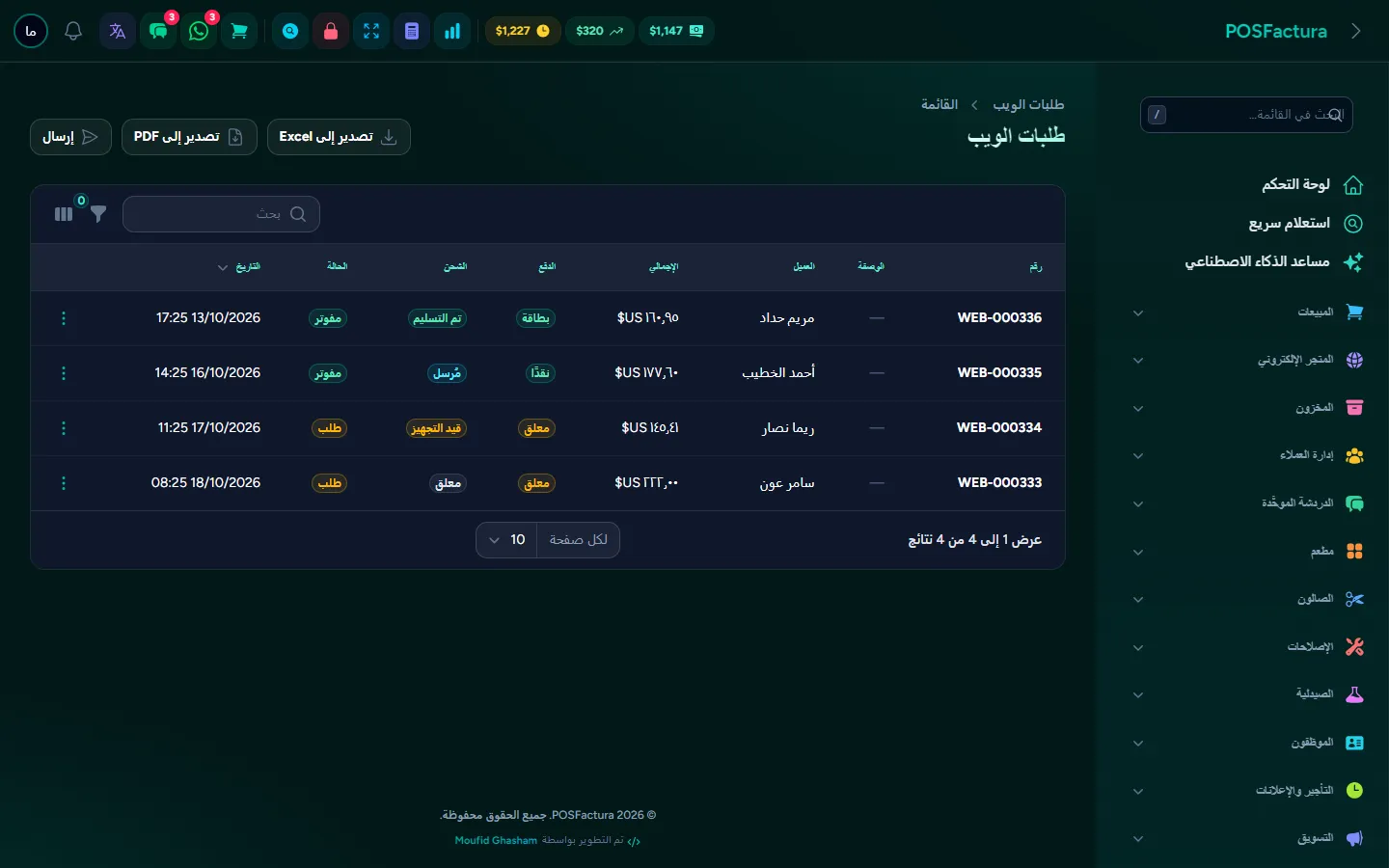The width and height of the screenshot is (1389, 868).
Task: Open row actions menu for WEB-000335
Action: click(64, 373)
